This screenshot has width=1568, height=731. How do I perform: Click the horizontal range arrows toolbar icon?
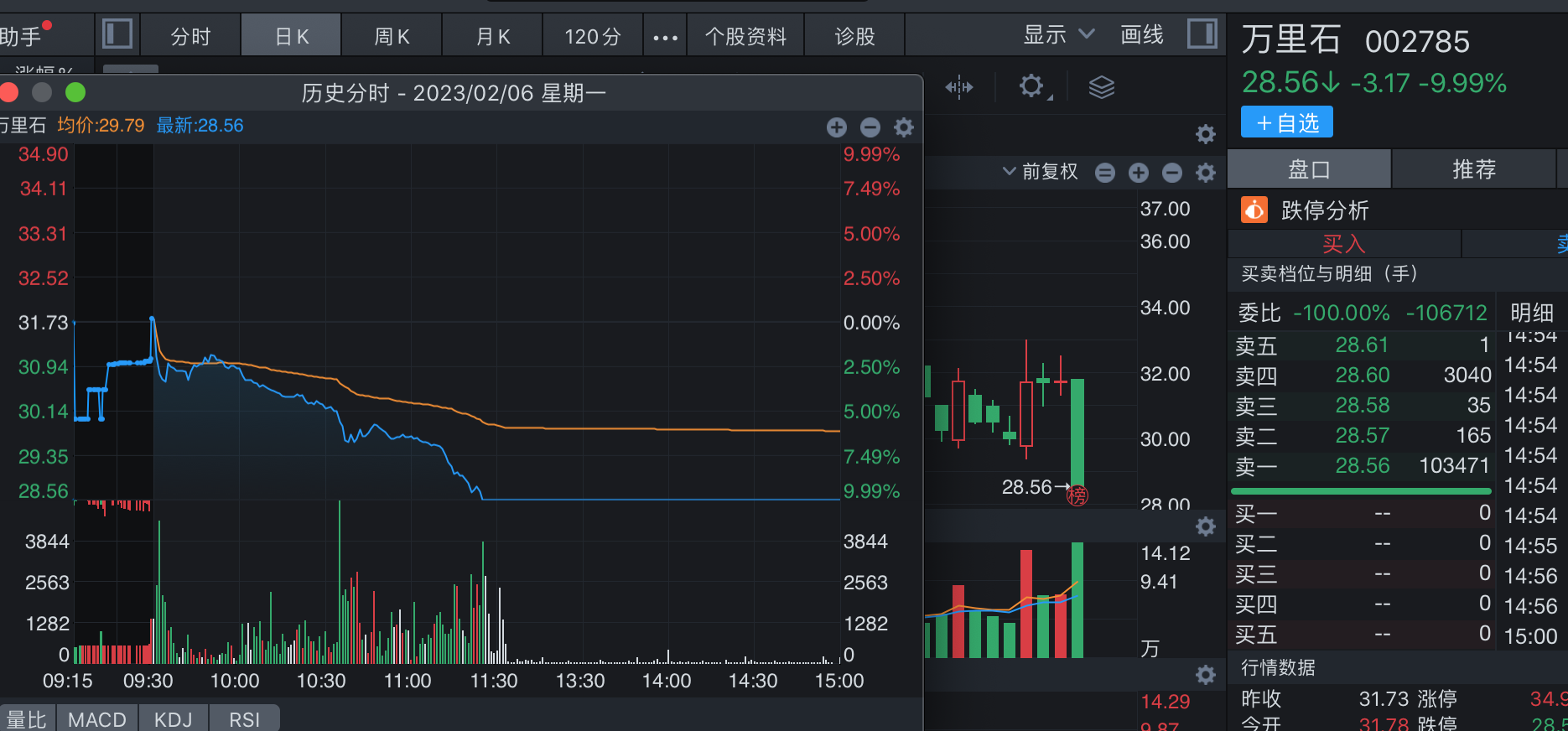click(959, 86)
